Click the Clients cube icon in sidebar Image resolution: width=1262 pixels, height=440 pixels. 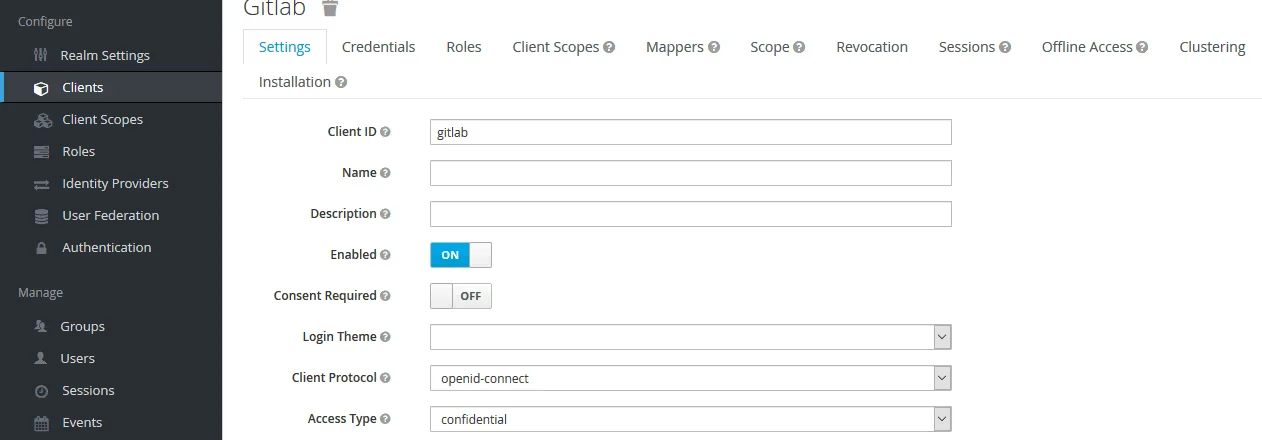tap(41, 88)
